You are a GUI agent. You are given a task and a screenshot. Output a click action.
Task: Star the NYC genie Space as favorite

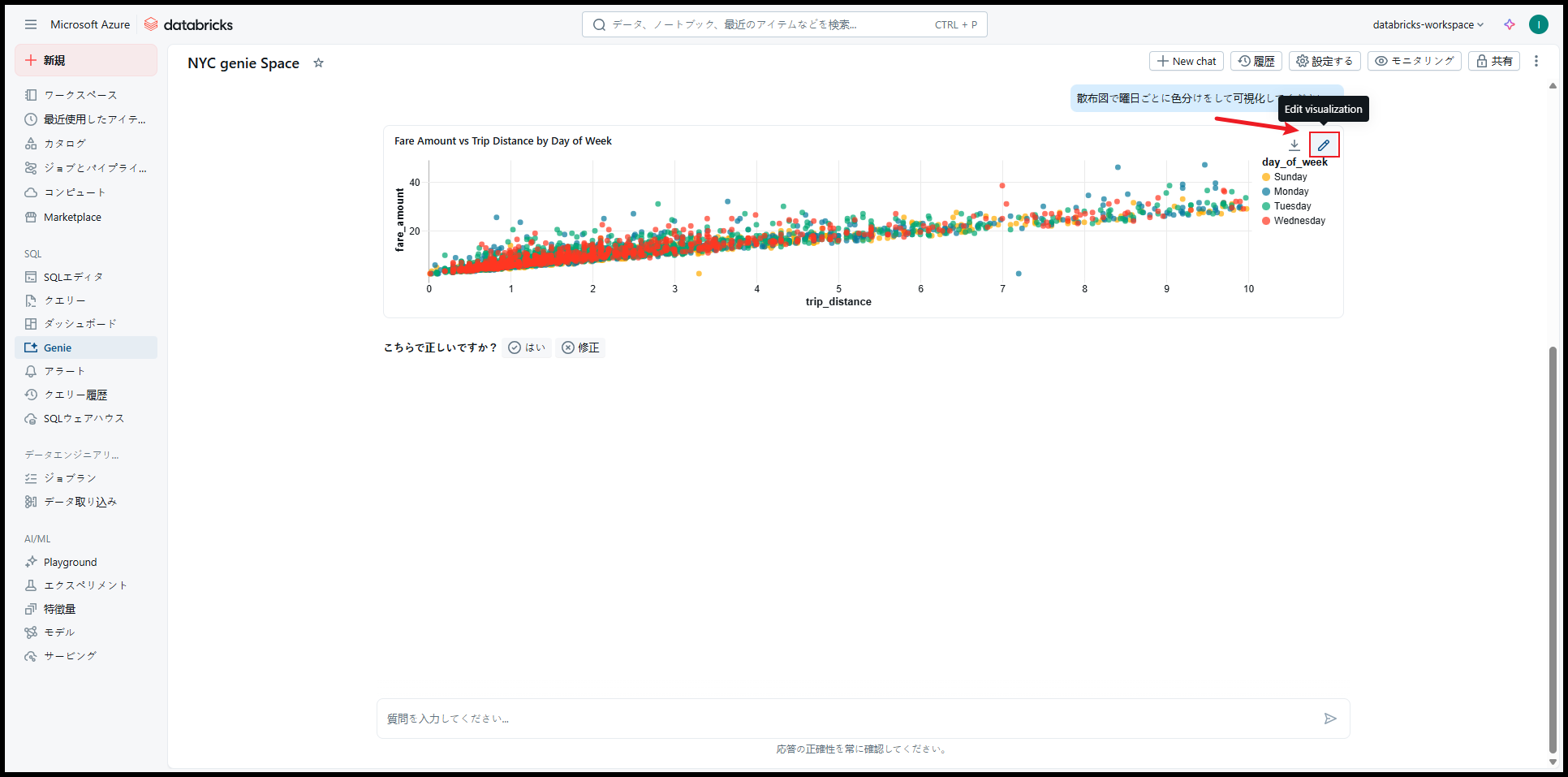pos(318,63)
